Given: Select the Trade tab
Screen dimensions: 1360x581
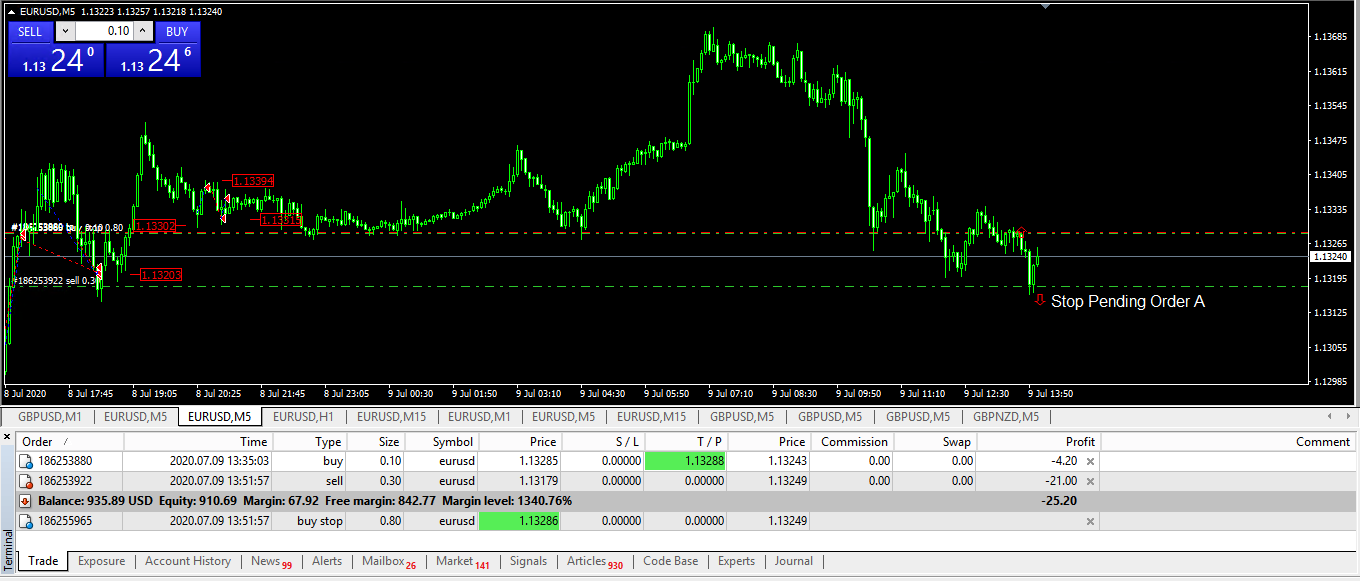Looking at the screenshot, I should 43,561.
